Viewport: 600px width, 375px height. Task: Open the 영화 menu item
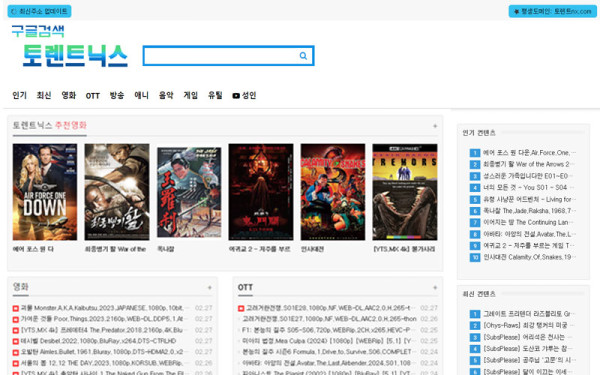pyautogui.click(x=69, y=95)
